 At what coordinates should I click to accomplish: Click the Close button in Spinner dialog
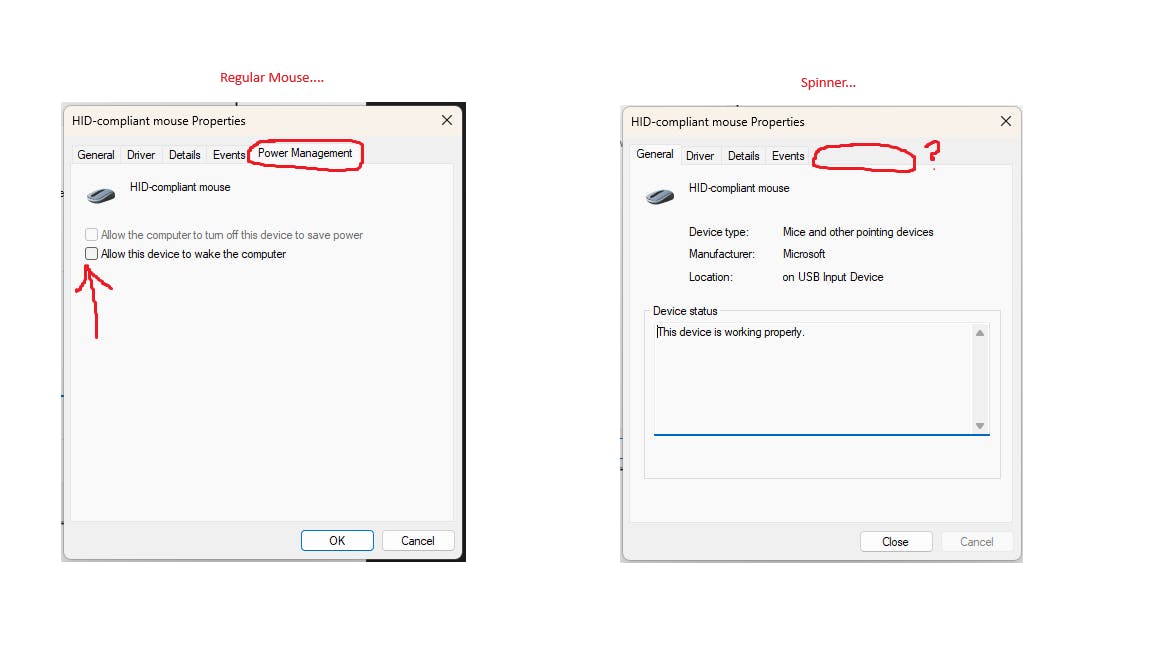click(895, 542)
